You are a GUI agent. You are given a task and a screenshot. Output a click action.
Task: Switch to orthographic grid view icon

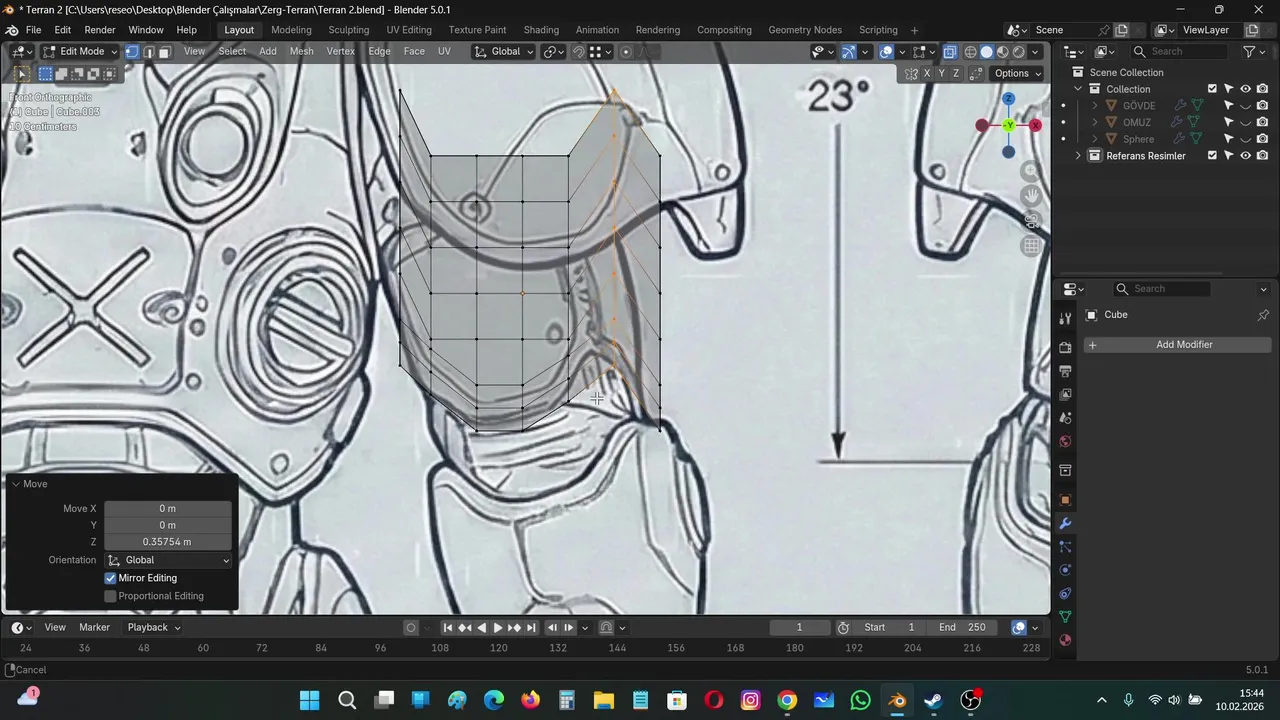tap(1032, 246)
